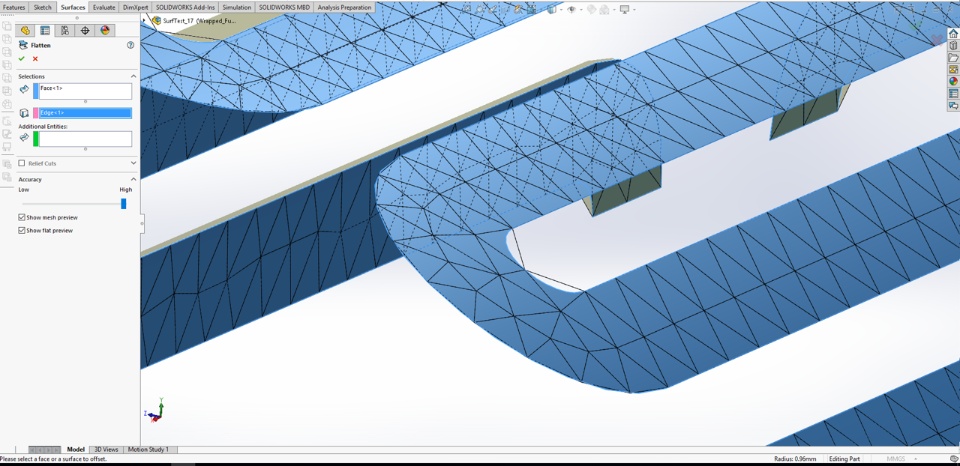Image resolution: width=960 pixels, height=466 pixels.
Task: Open the Simulation tab
Action: 237,7
